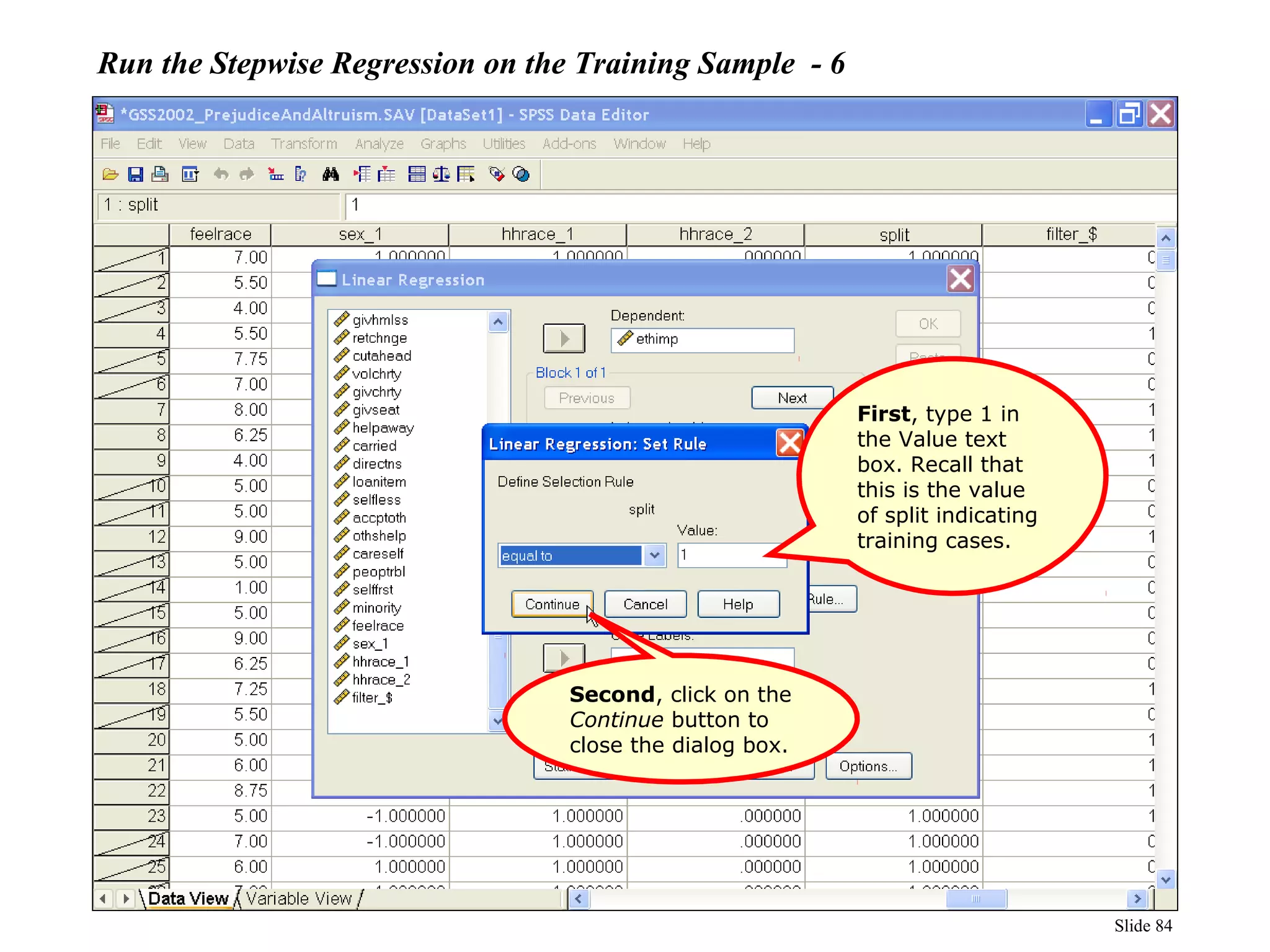The image size is (1270, 952).
Task: Click the Open file folder toolbar icon
Action: [x=110, y=174]
